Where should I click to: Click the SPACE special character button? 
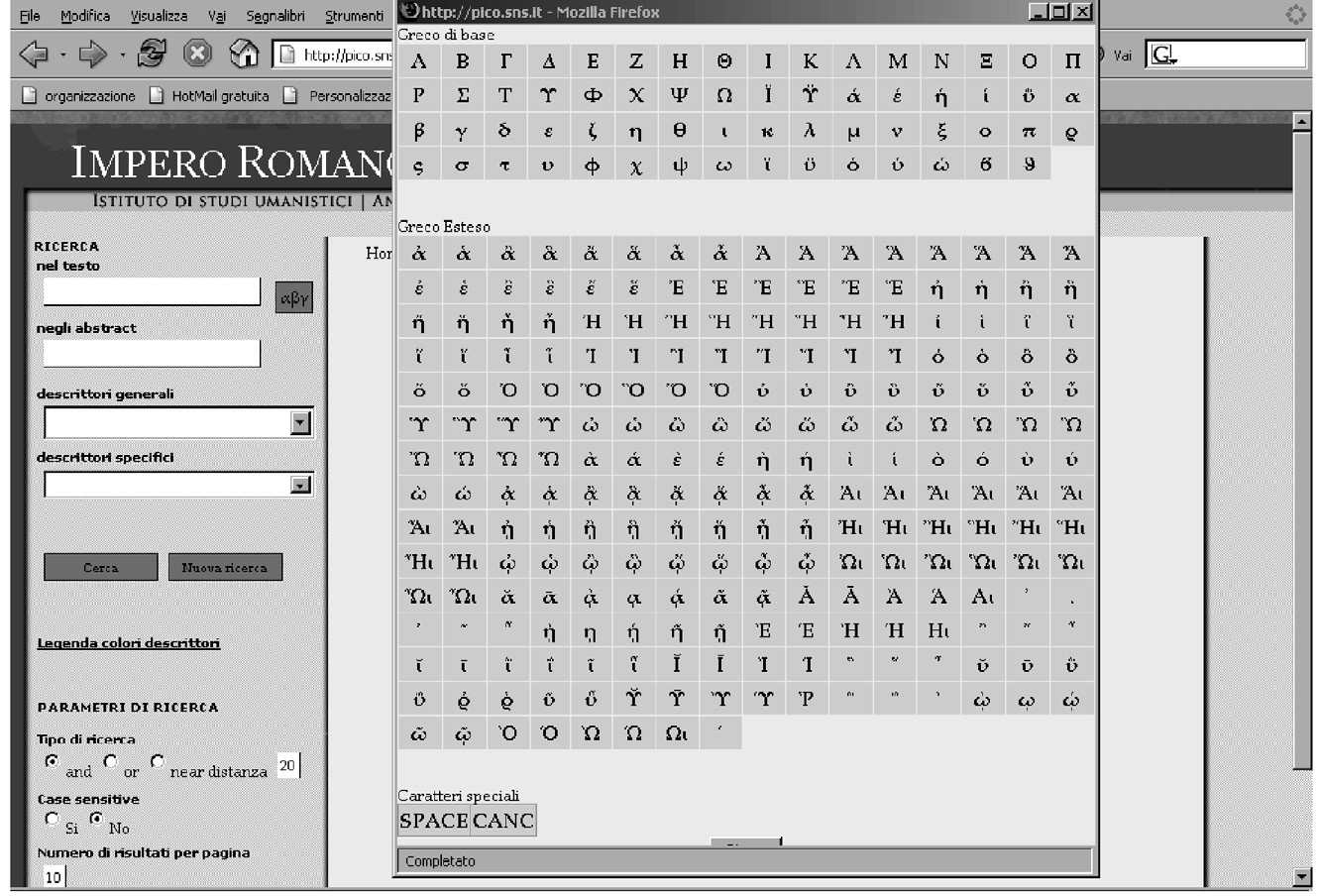click(434, 821)
